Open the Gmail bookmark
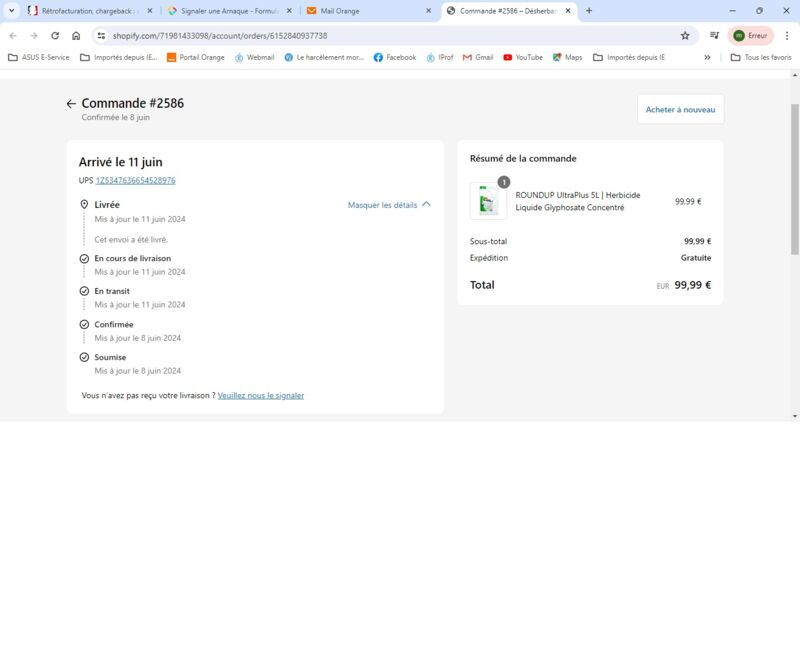The width and height of the screenshot is (800, 664). [x=478, y=58]
